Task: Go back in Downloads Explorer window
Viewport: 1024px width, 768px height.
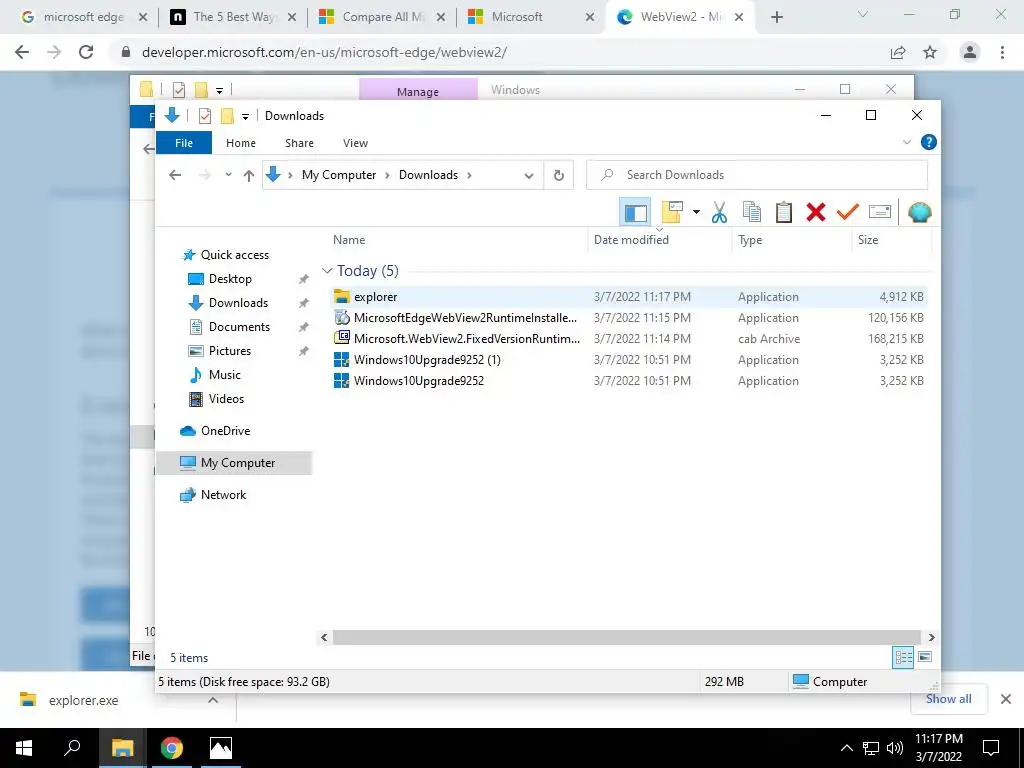Action: tap(175, 175)
